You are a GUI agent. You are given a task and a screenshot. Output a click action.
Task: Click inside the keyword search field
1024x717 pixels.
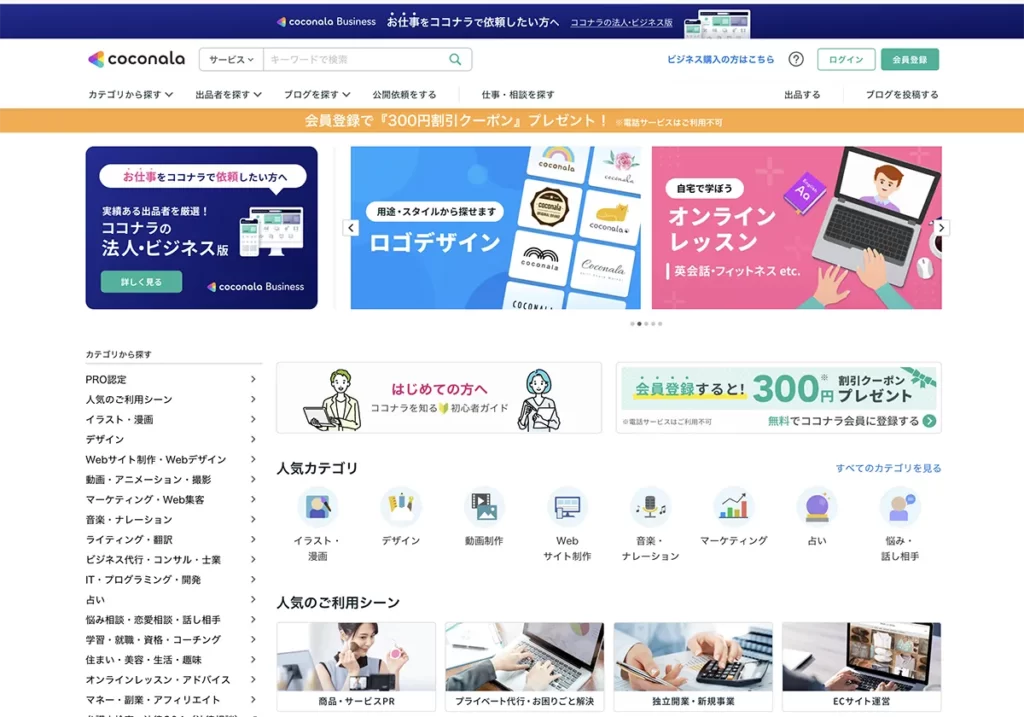pyautogui.click(x=356, y=59)
